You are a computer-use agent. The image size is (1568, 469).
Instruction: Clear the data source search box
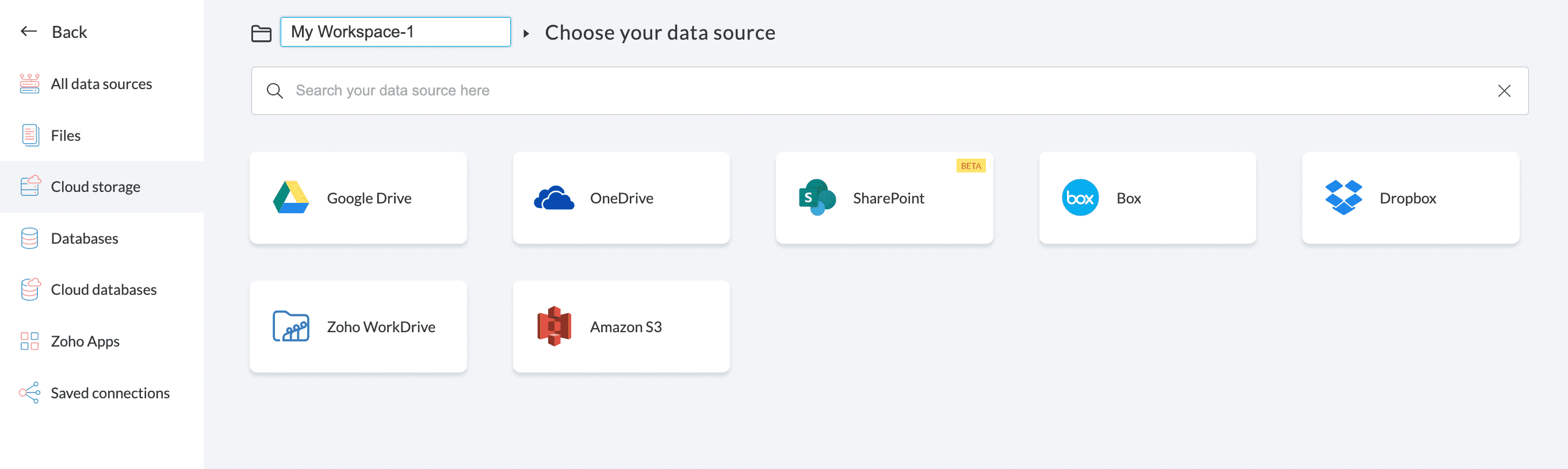click(x=1504, y=91)
